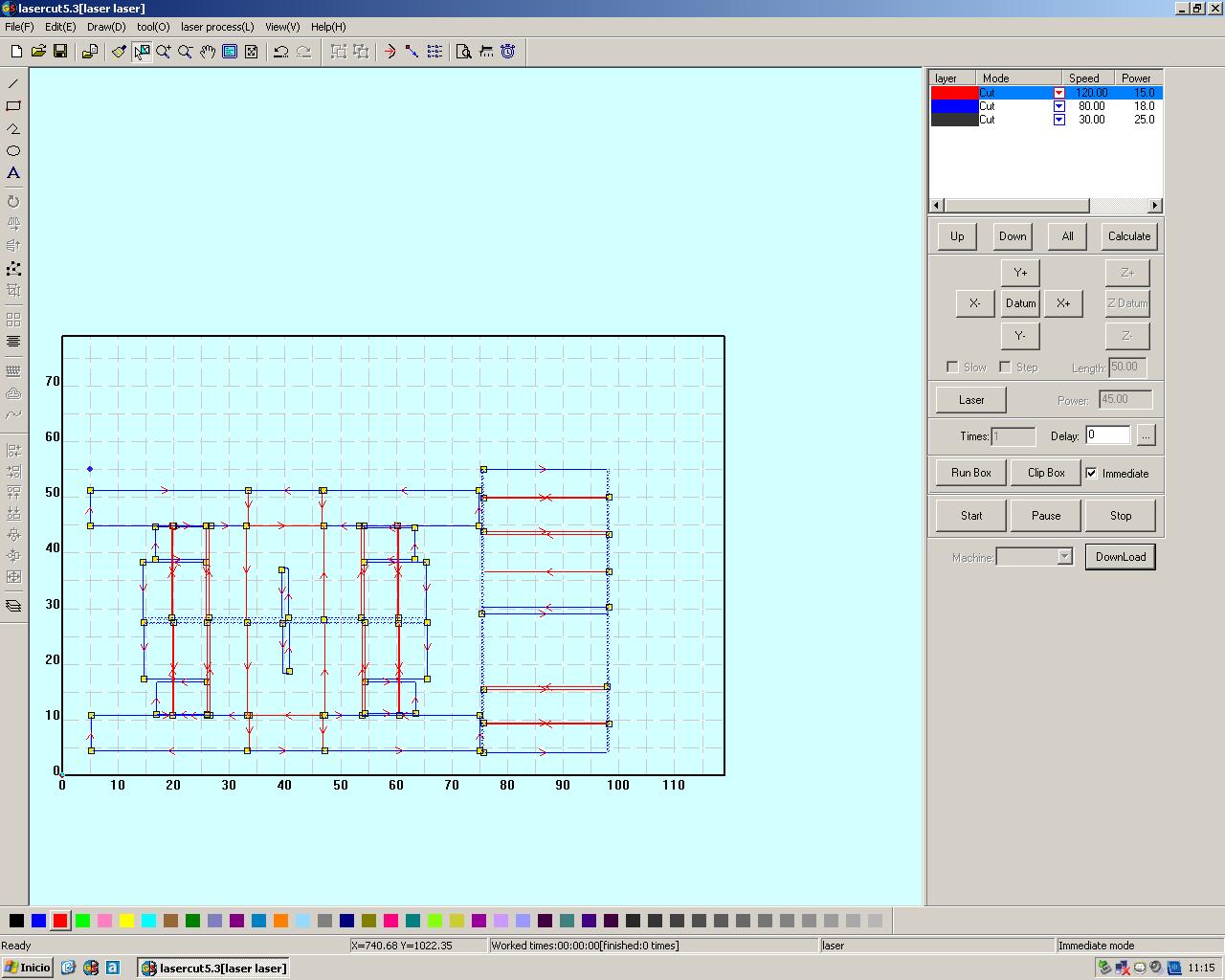Click the Run Box button
This screenshot has width=1225, height=980.
tap(971, 473)
